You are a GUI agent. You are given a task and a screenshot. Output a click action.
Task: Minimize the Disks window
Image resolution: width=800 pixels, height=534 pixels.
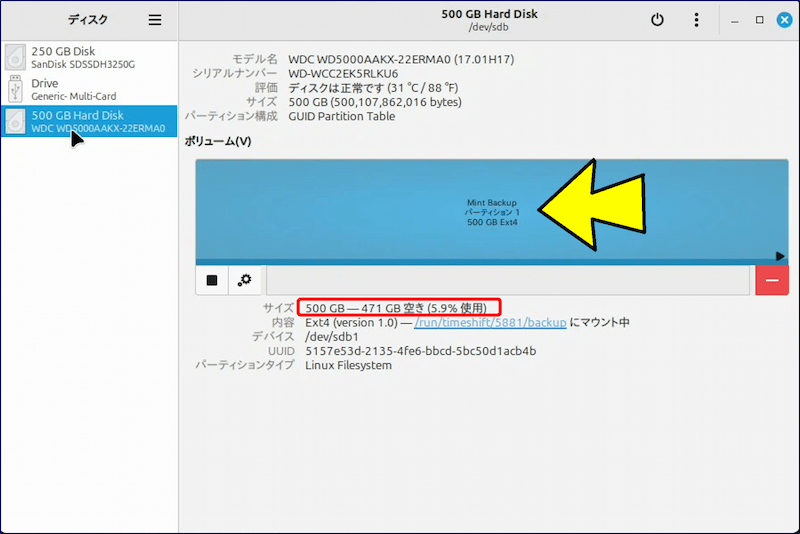735,20
